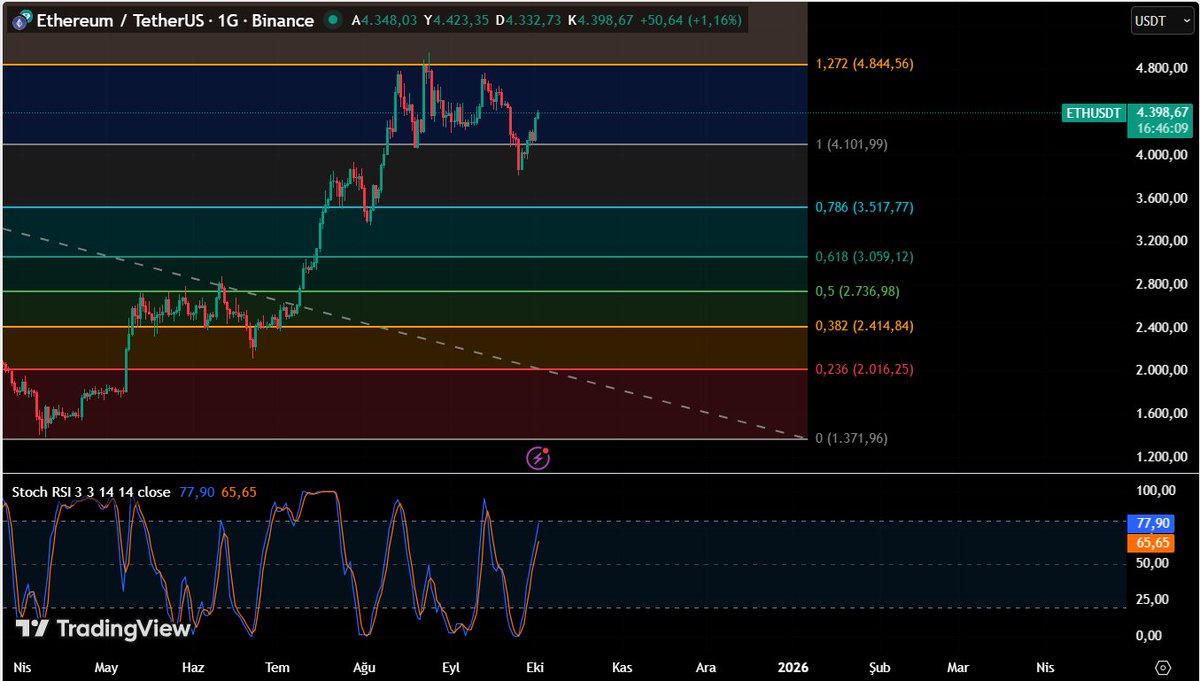Click the ETHUSDT price line label
The height and width of the screenshot is (681, 1200).
tap(1094, 113)
